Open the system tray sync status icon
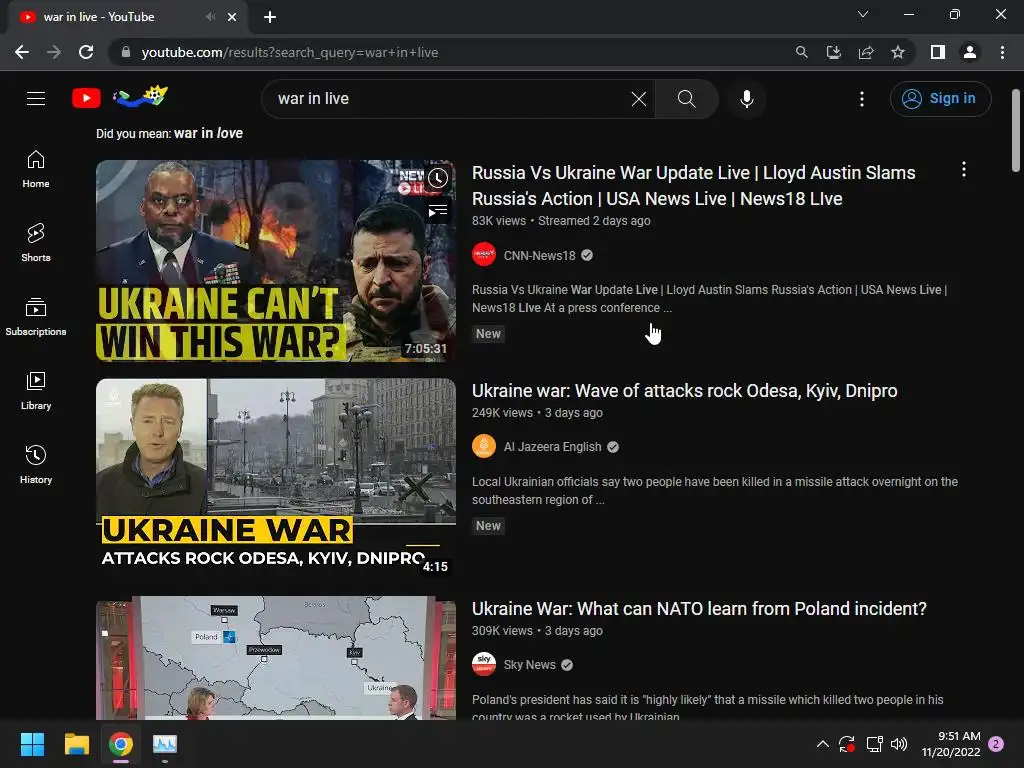 point(847,744)
